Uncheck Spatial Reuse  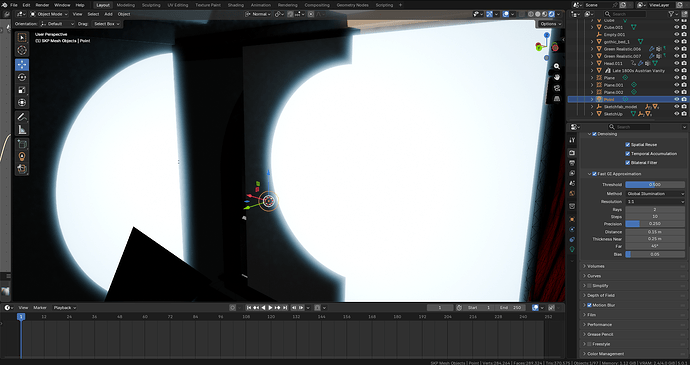point(628,144)
